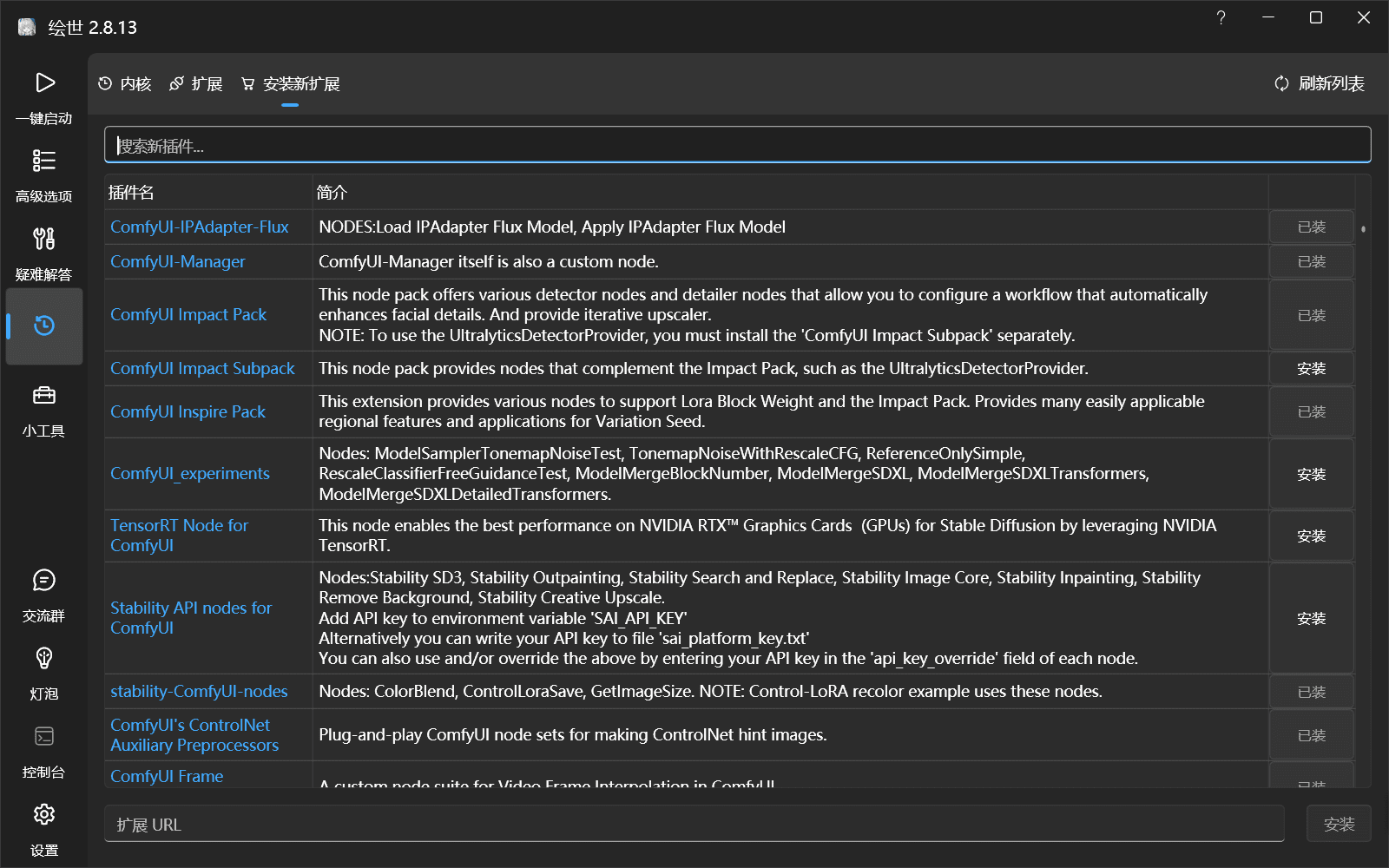Image resolution: width=1389 pixels, height=868 pixels.
Task: Switch to the 扩展 tab
Action: (196, 84)
